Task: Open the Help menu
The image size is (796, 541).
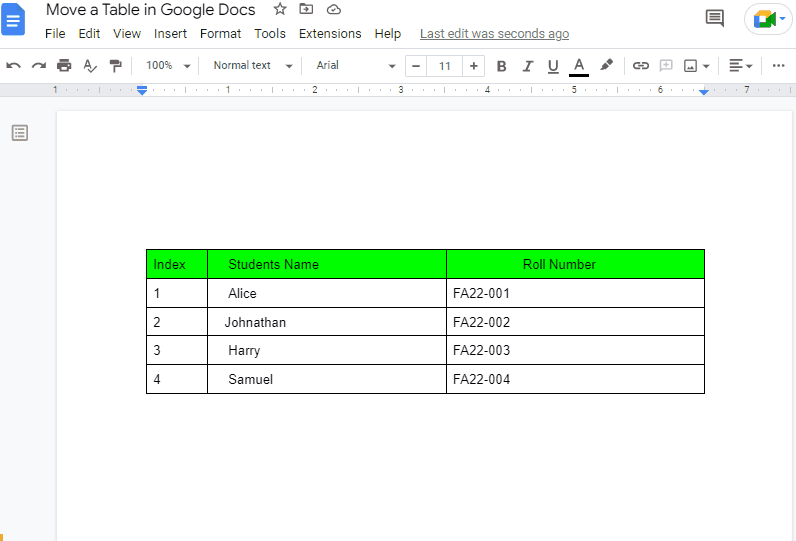Action: tap(387, 33)
